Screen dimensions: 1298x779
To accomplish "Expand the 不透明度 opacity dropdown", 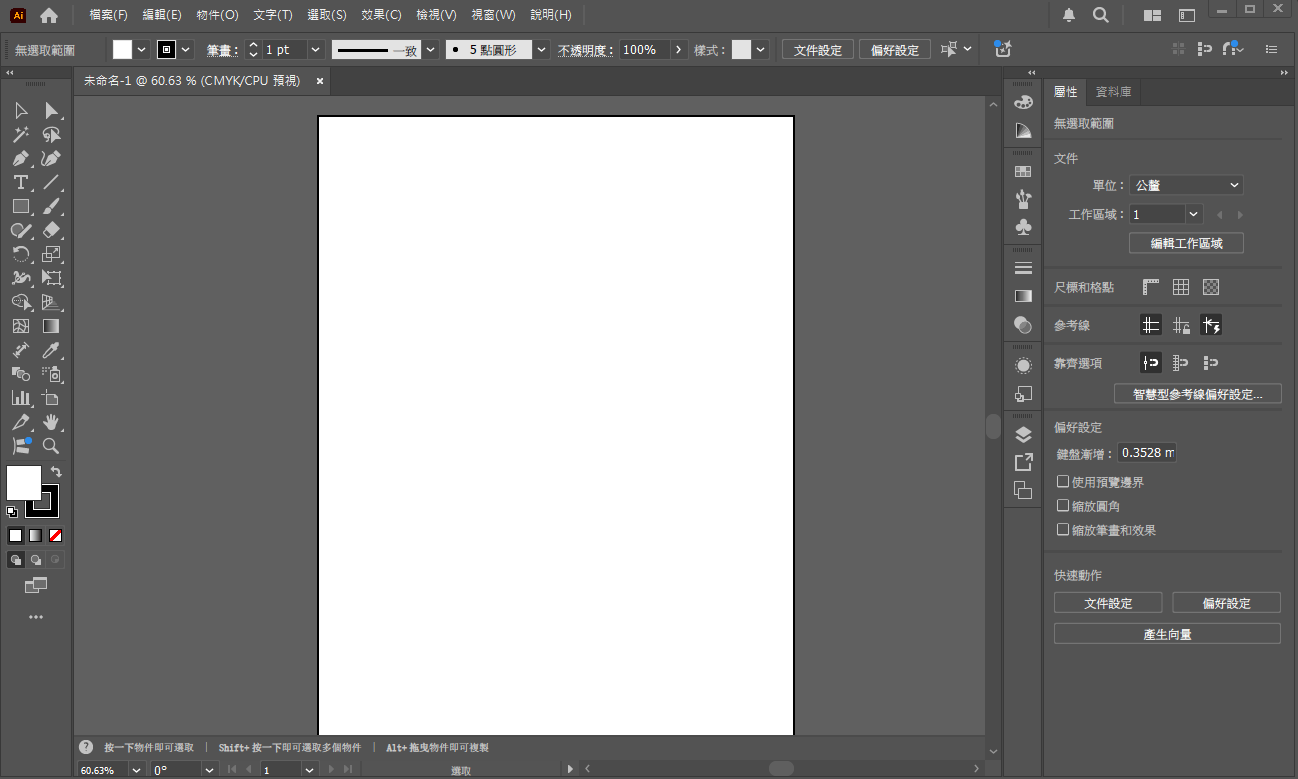I will tap(680, 50).
